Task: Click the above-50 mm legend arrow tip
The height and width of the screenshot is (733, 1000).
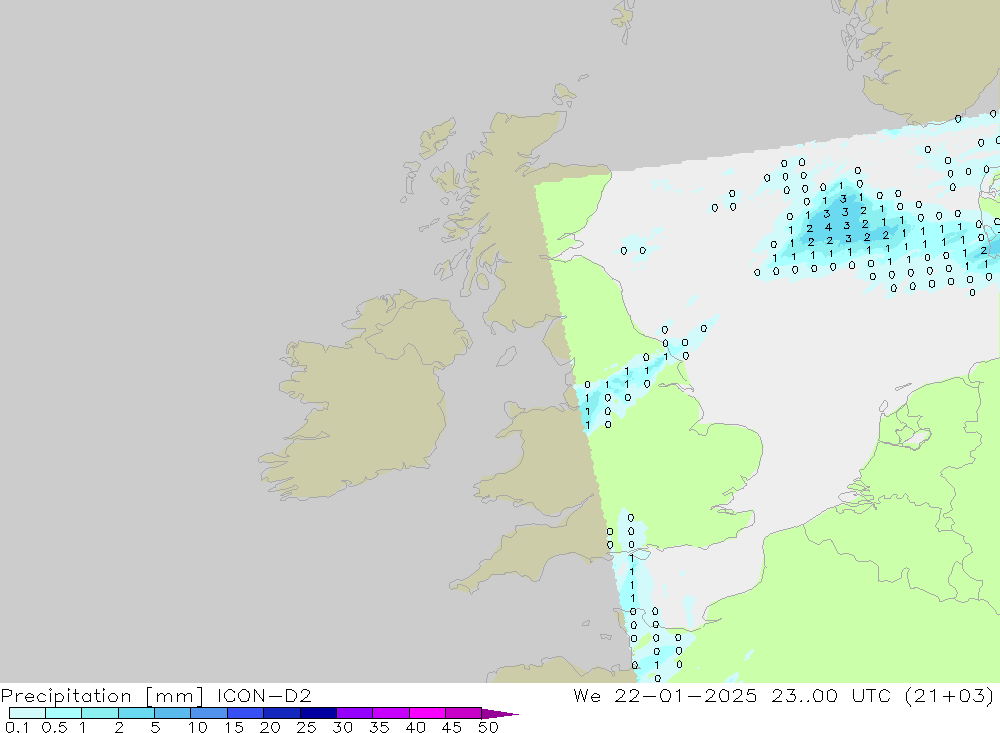Action: pyautogui.click(x=500, y=714)
